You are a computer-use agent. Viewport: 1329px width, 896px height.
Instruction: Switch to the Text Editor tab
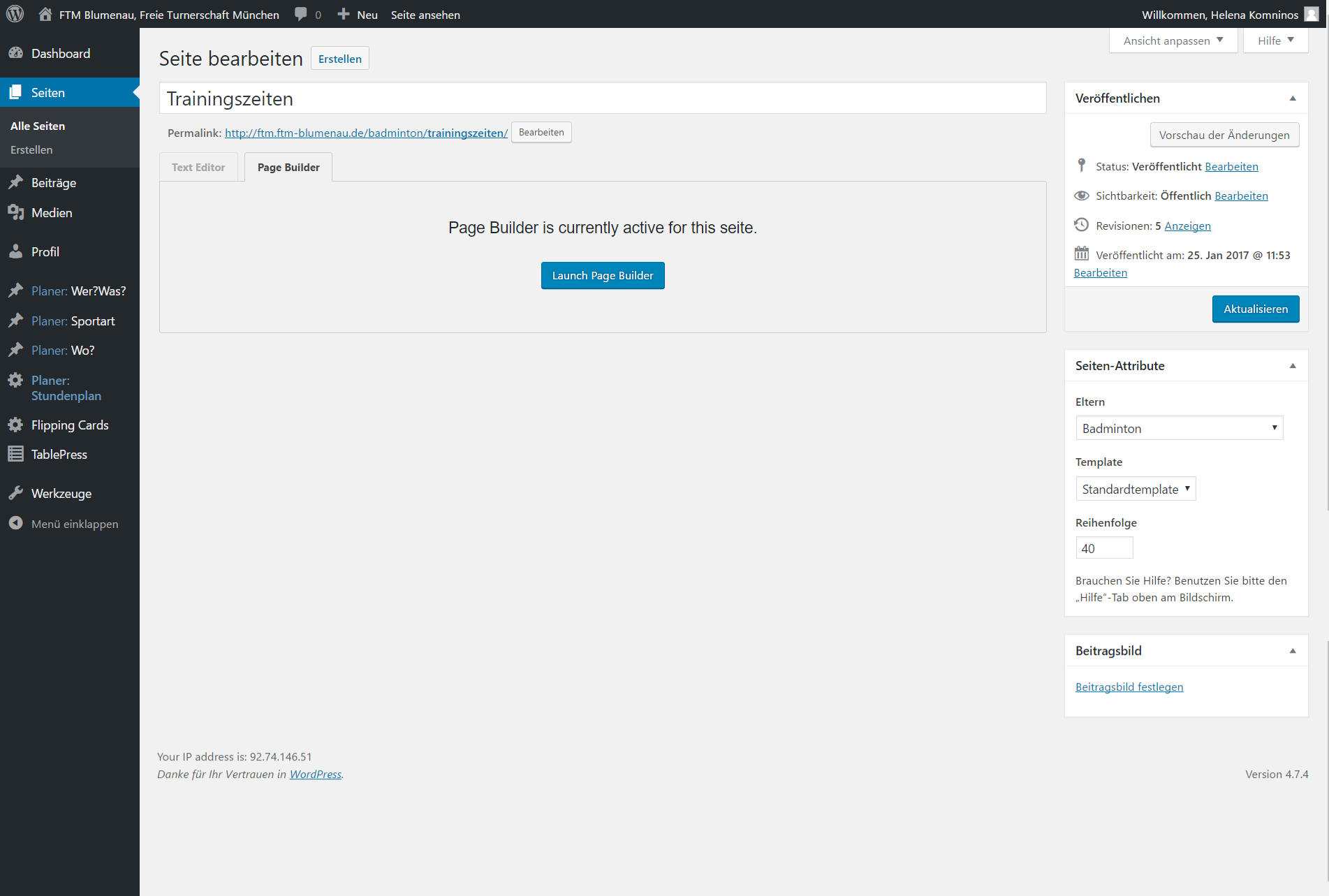pyautogui.click(x=198, y=168)
